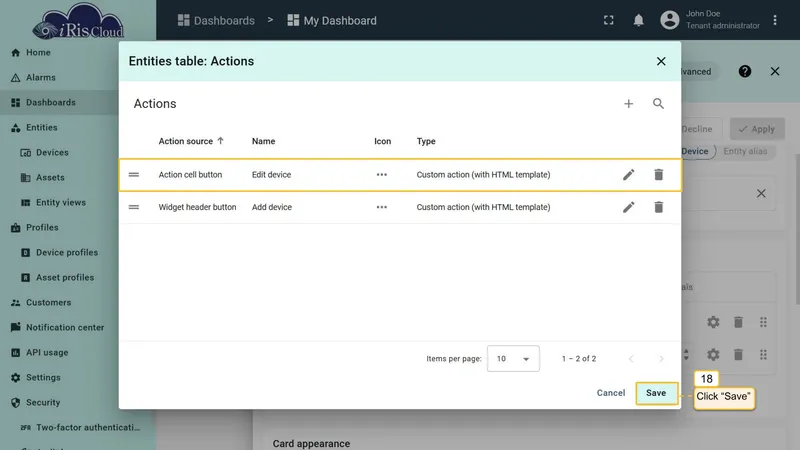The image size is (800, 450).
Task: Open the top bar three-dot menu
Action: coord(774,20)
